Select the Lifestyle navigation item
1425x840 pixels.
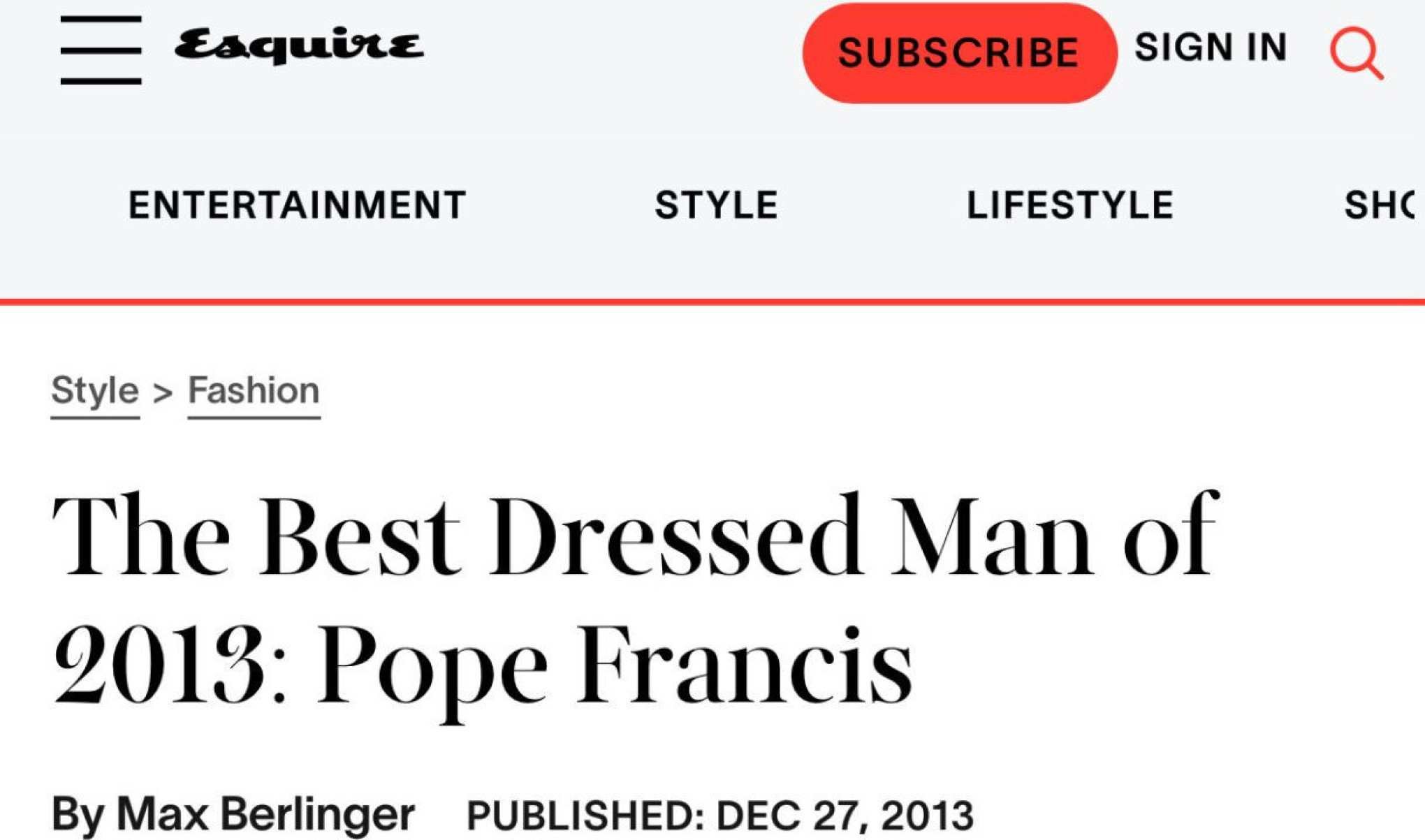(x=1069, y=205)
